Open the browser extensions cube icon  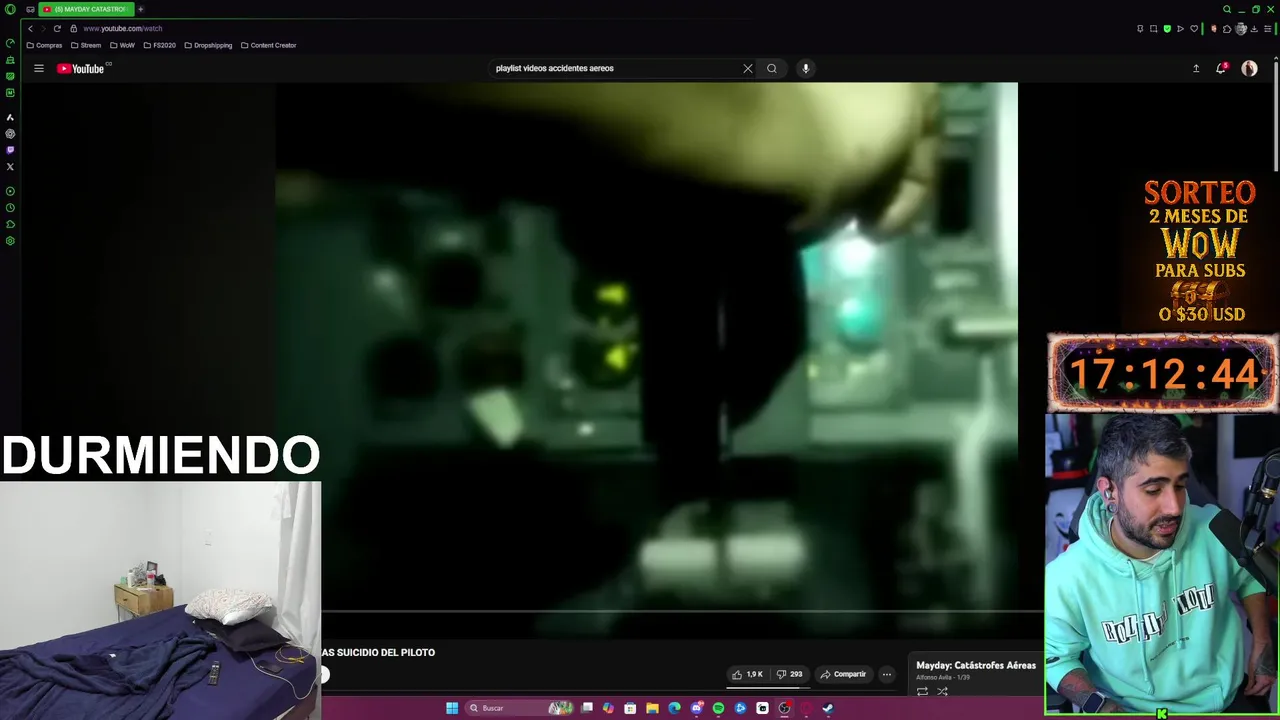click(1227, 29)
